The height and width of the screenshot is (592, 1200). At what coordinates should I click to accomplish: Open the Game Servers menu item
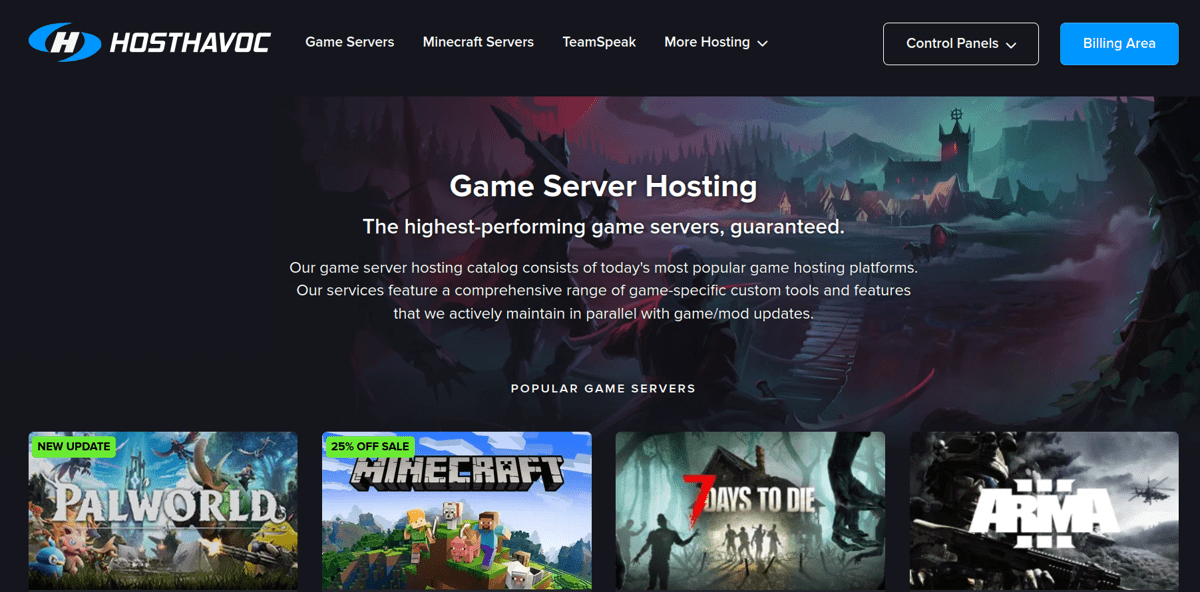[350, 42]
